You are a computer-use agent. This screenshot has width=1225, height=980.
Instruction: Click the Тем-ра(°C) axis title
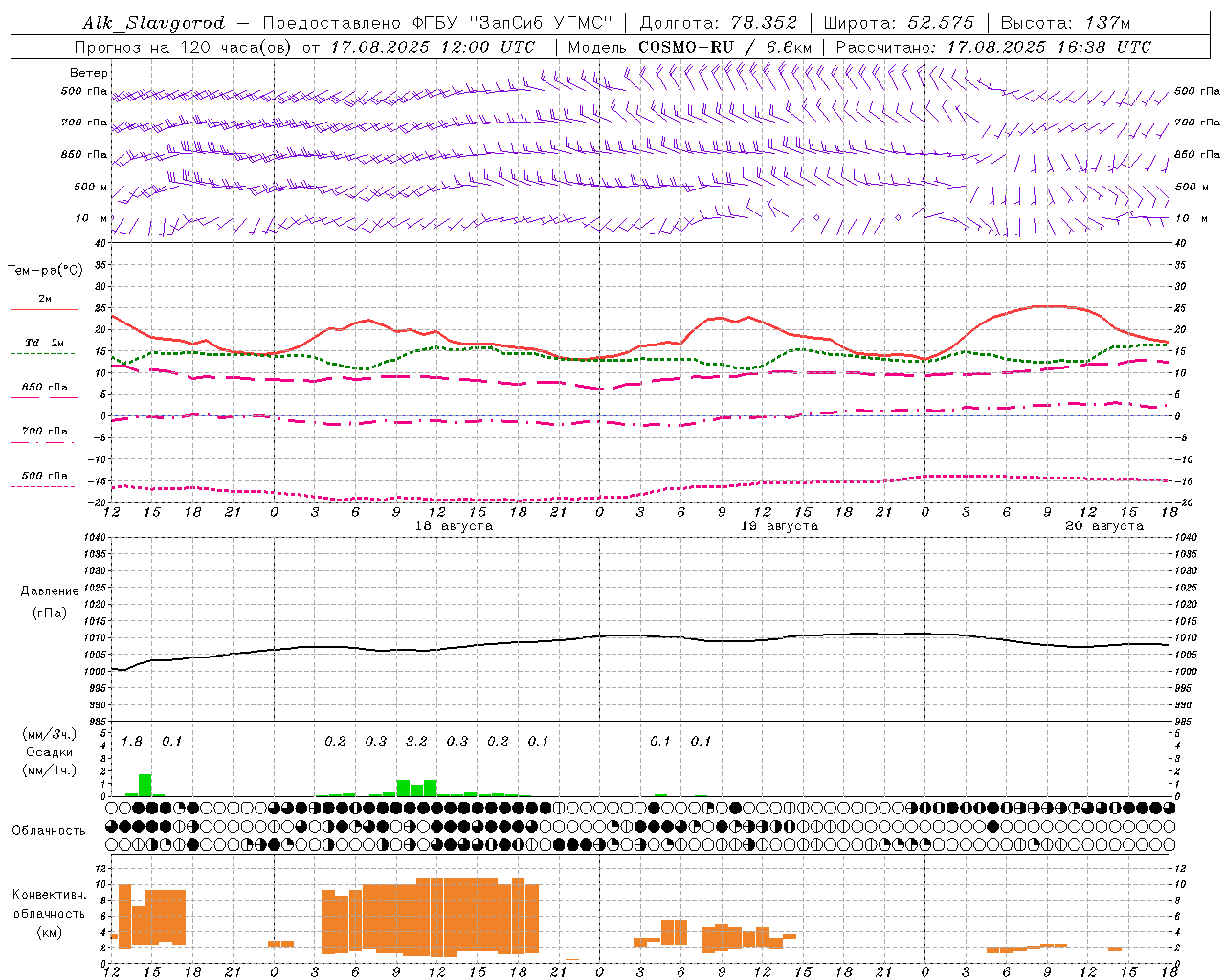tap(45, 271)
